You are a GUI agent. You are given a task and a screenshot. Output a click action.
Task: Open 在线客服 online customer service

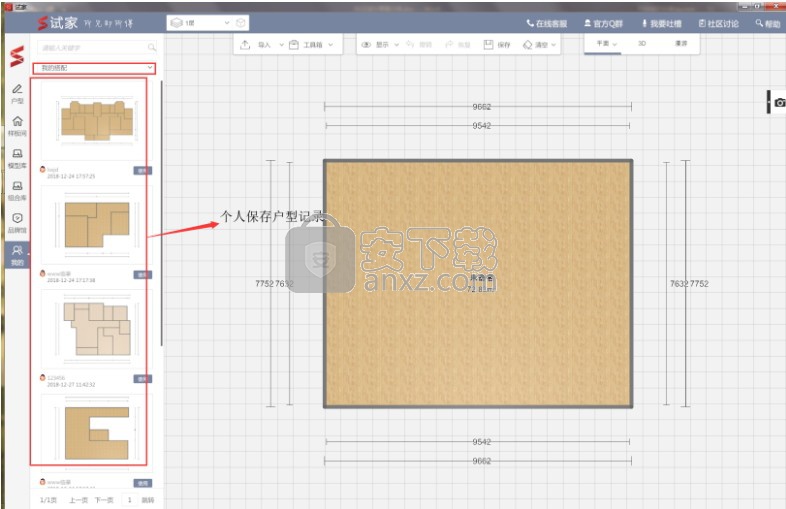pyautogui.click(x=546, y=24)
